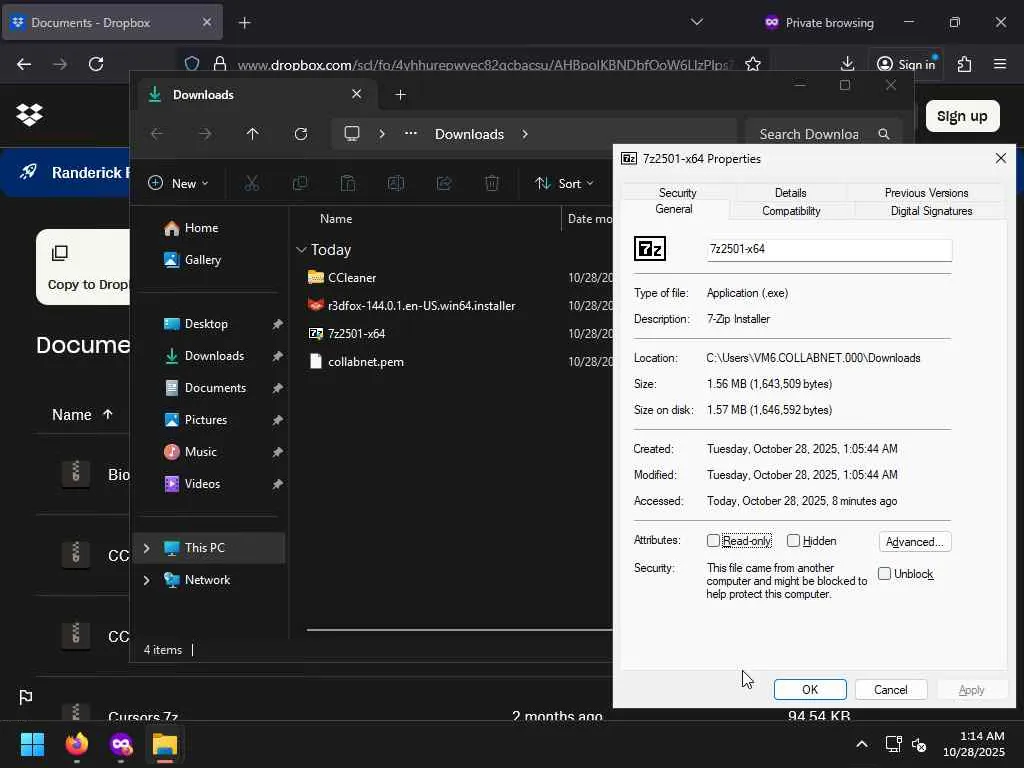The height and width of the screenshot is (768, 1024).
Task: Click the Explorer forward arrow
Action: coord(205,134)
